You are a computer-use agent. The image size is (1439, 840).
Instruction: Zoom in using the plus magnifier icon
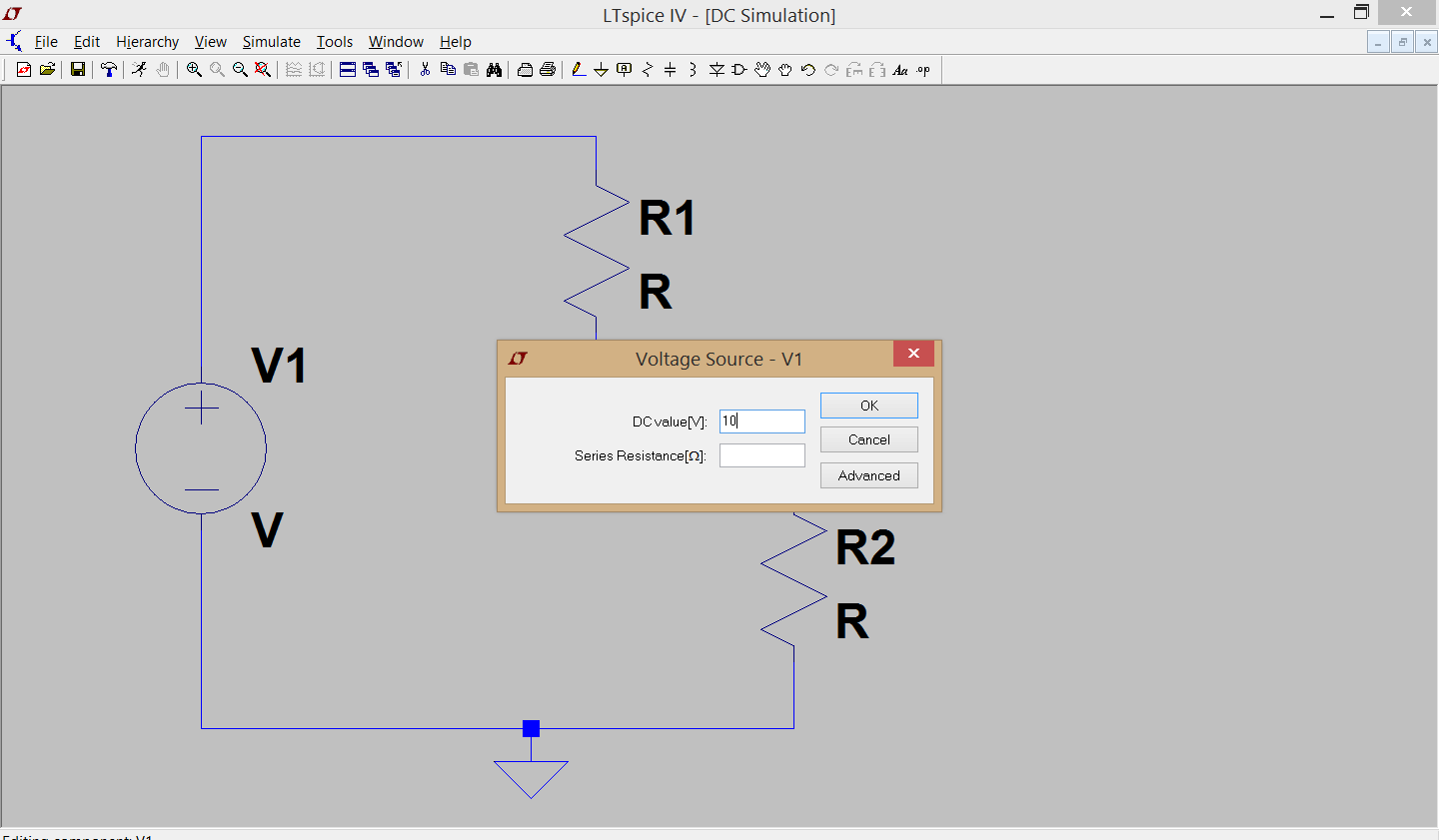tap(194, 70)
